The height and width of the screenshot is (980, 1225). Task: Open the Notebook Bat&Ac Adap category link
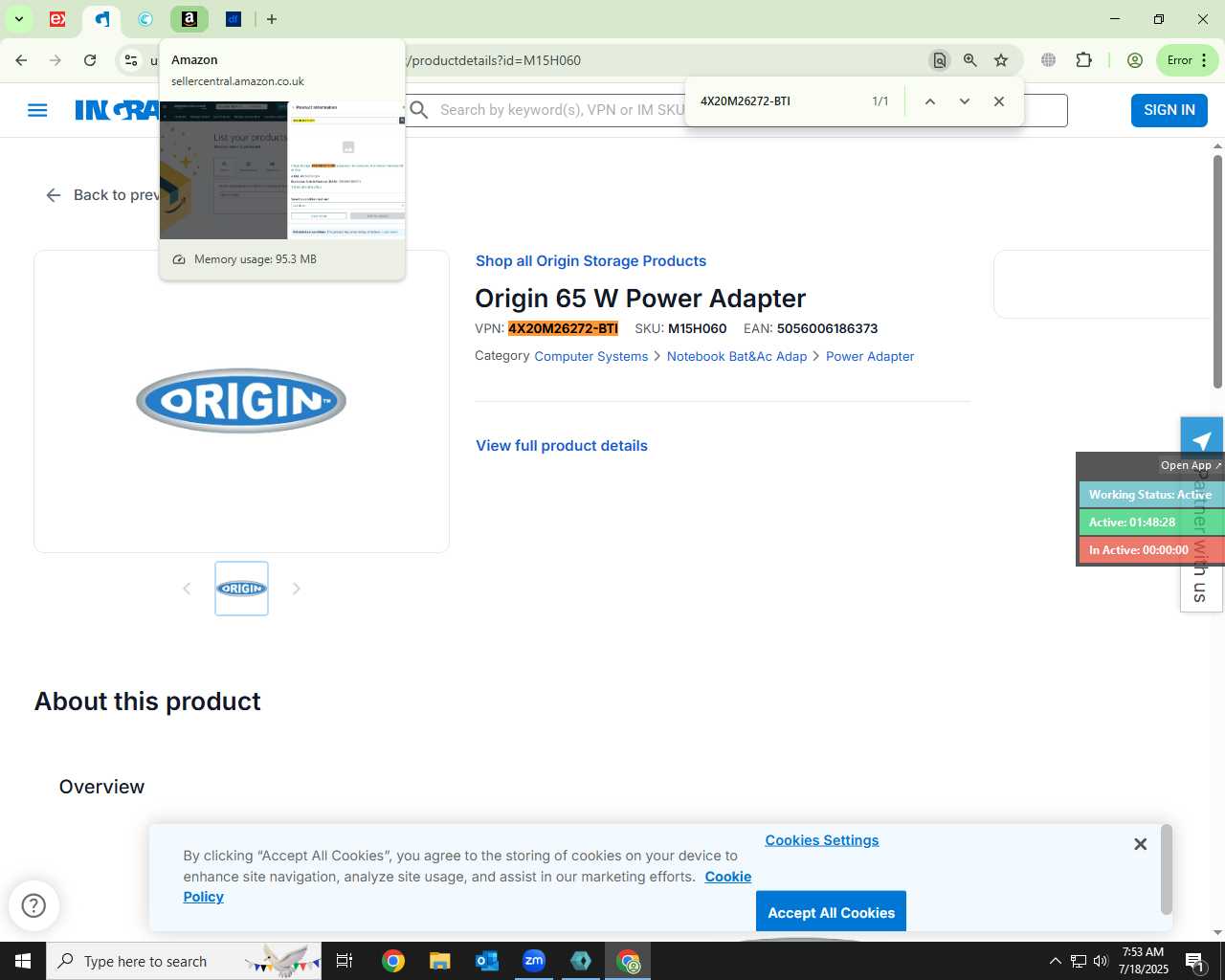737,356
